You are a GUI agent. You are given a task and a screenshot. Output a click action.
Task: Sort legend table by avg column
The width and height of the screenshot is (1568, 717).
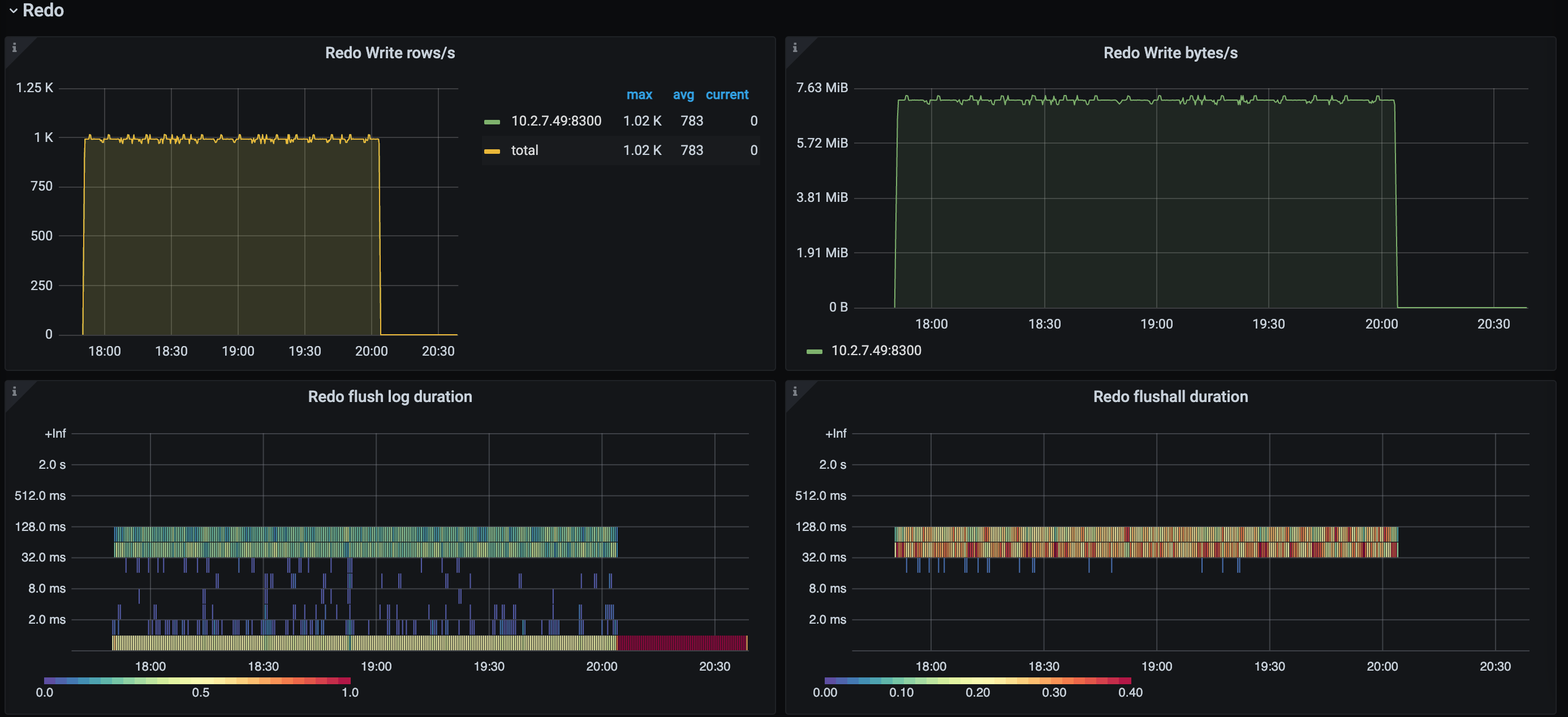pos(683,95)
